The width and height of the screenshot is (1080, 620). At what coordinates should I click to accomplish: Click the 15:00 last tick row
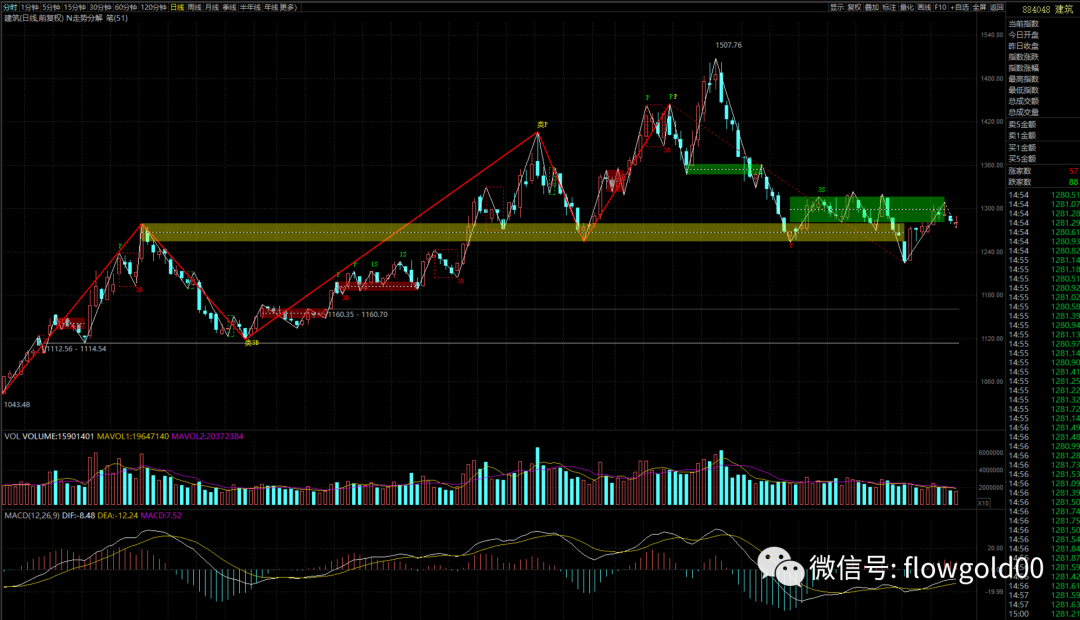(1043, 614)
